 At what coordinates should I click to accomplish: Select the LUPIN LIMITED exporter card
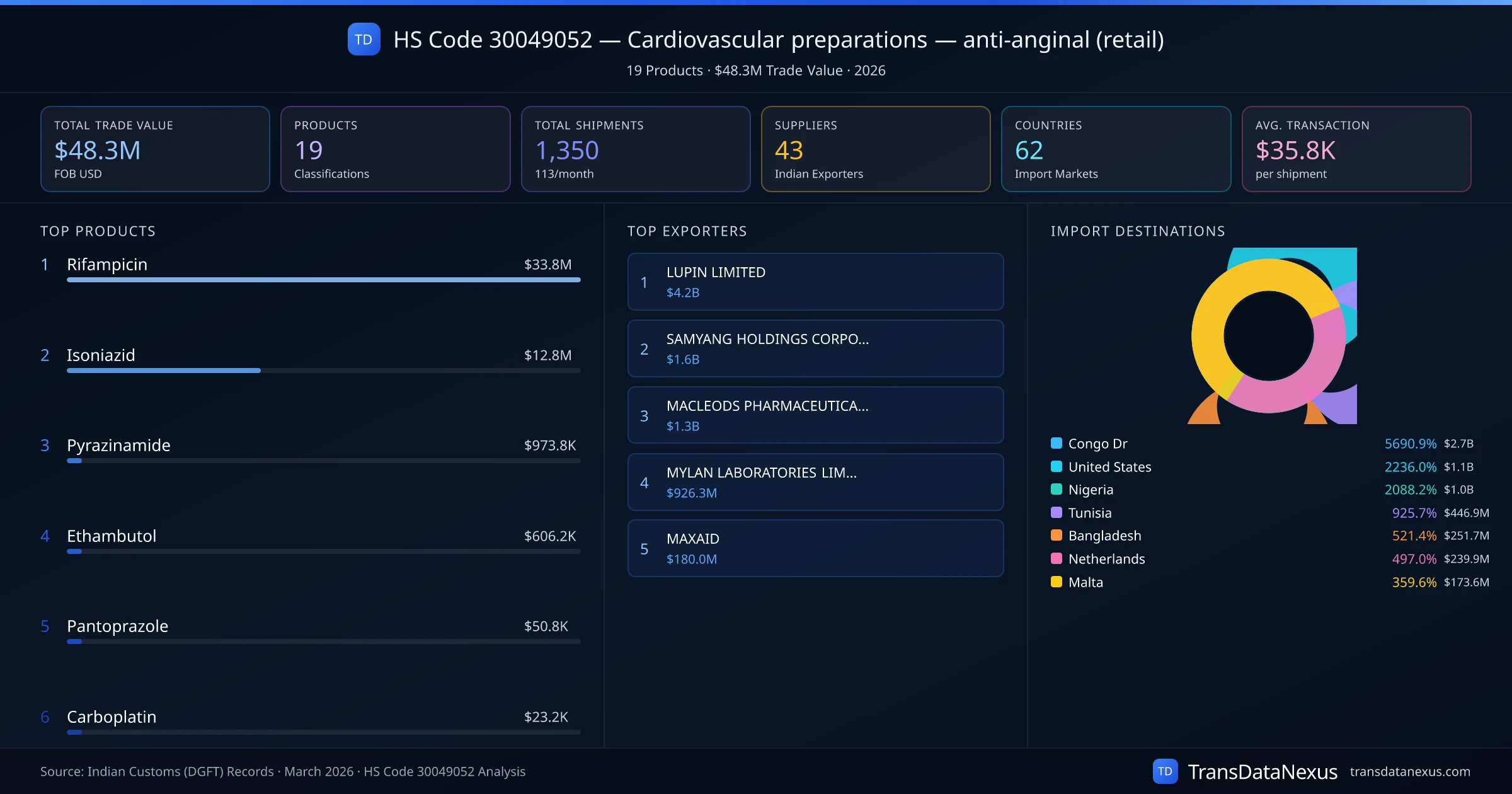click(x=815, y=282)
